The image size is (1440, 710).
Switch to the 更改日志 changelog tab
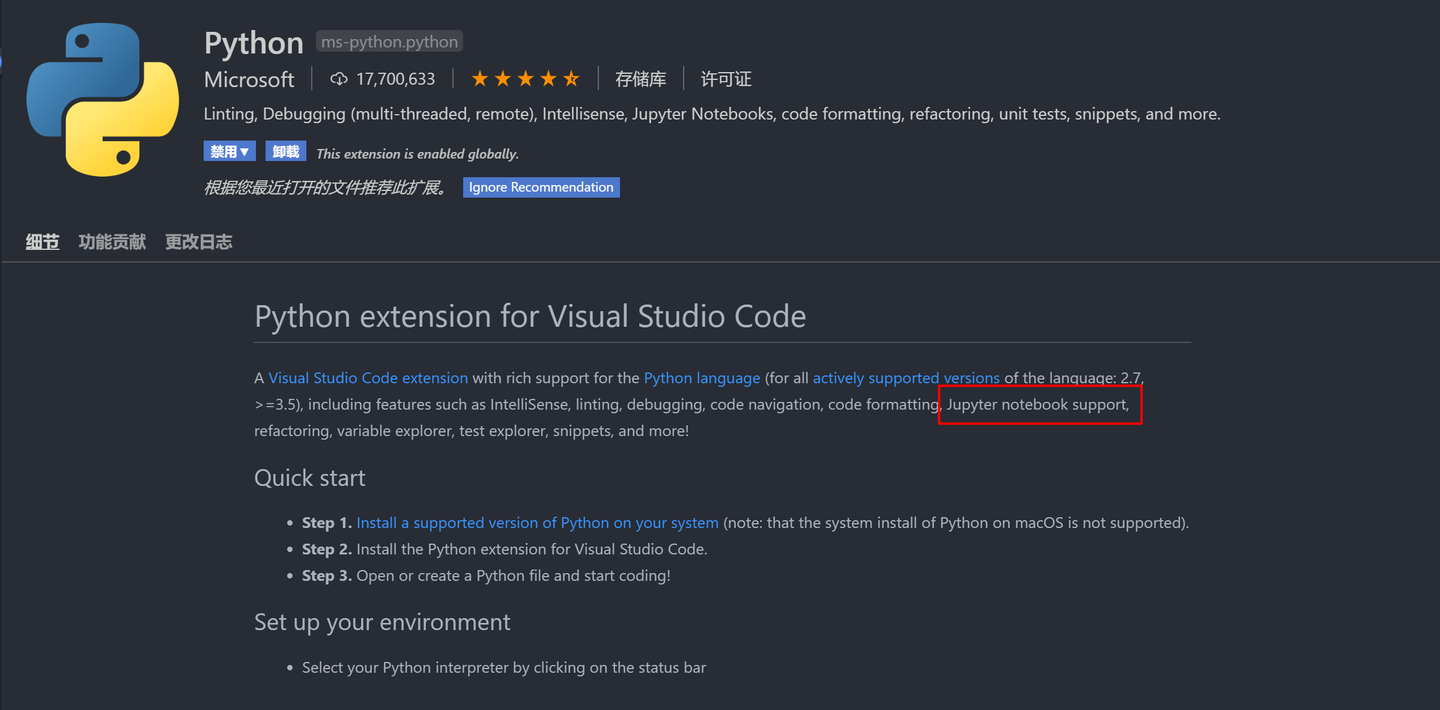coord(199,242)
